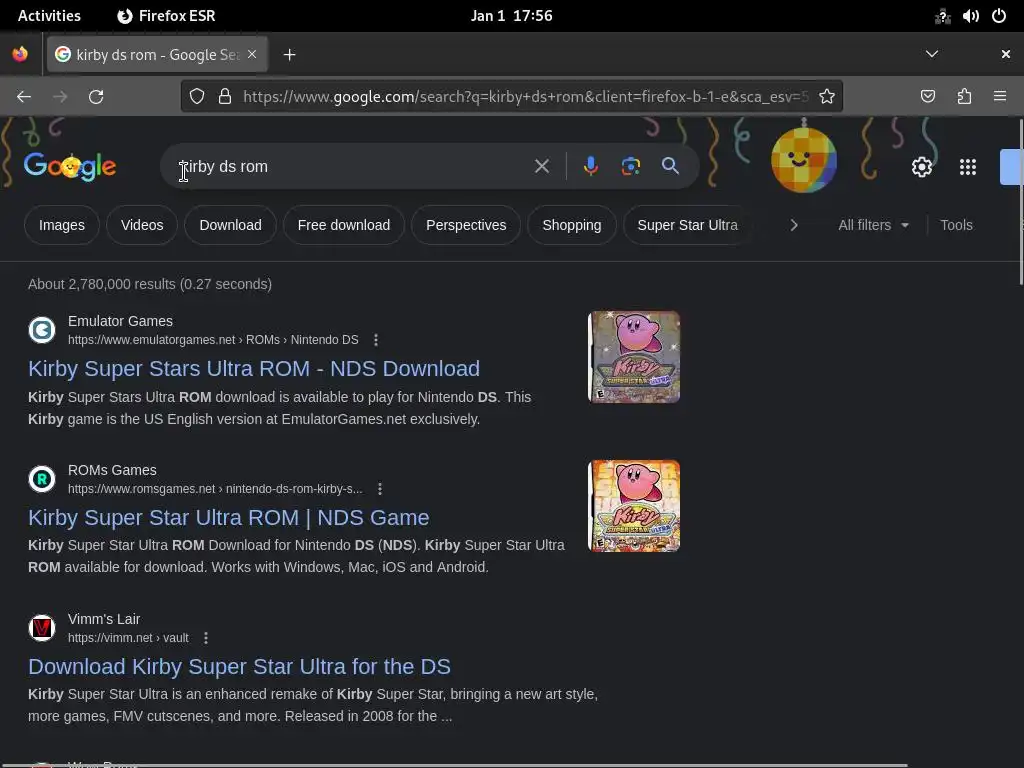Open the Extensions puzzle icon

click(964, 97)
